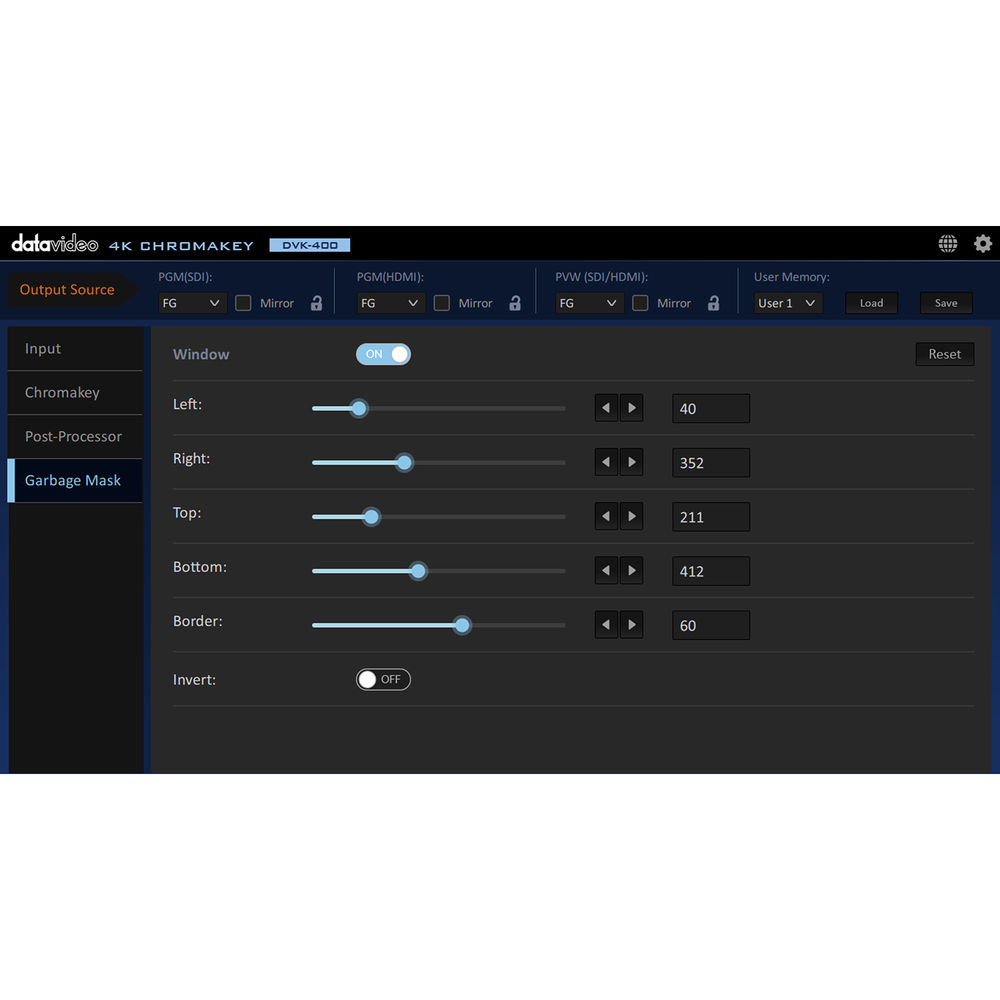Viewport: 1000px width, 1000px height.
Task: Turn off the Window toggle
Action: click(x=383, y=354)
